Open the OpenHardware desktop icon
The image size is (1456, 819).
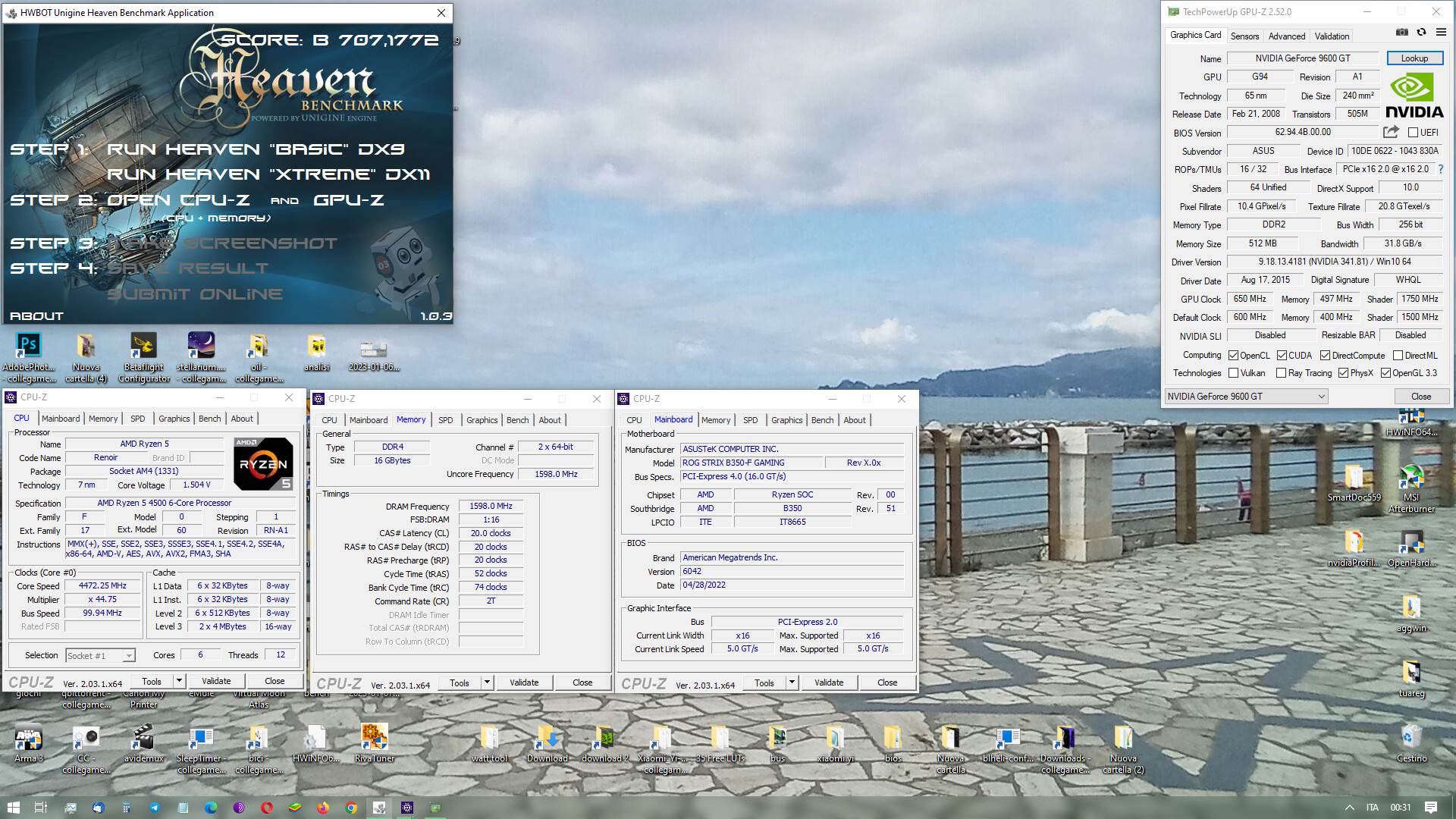(x=1411, y=549)
